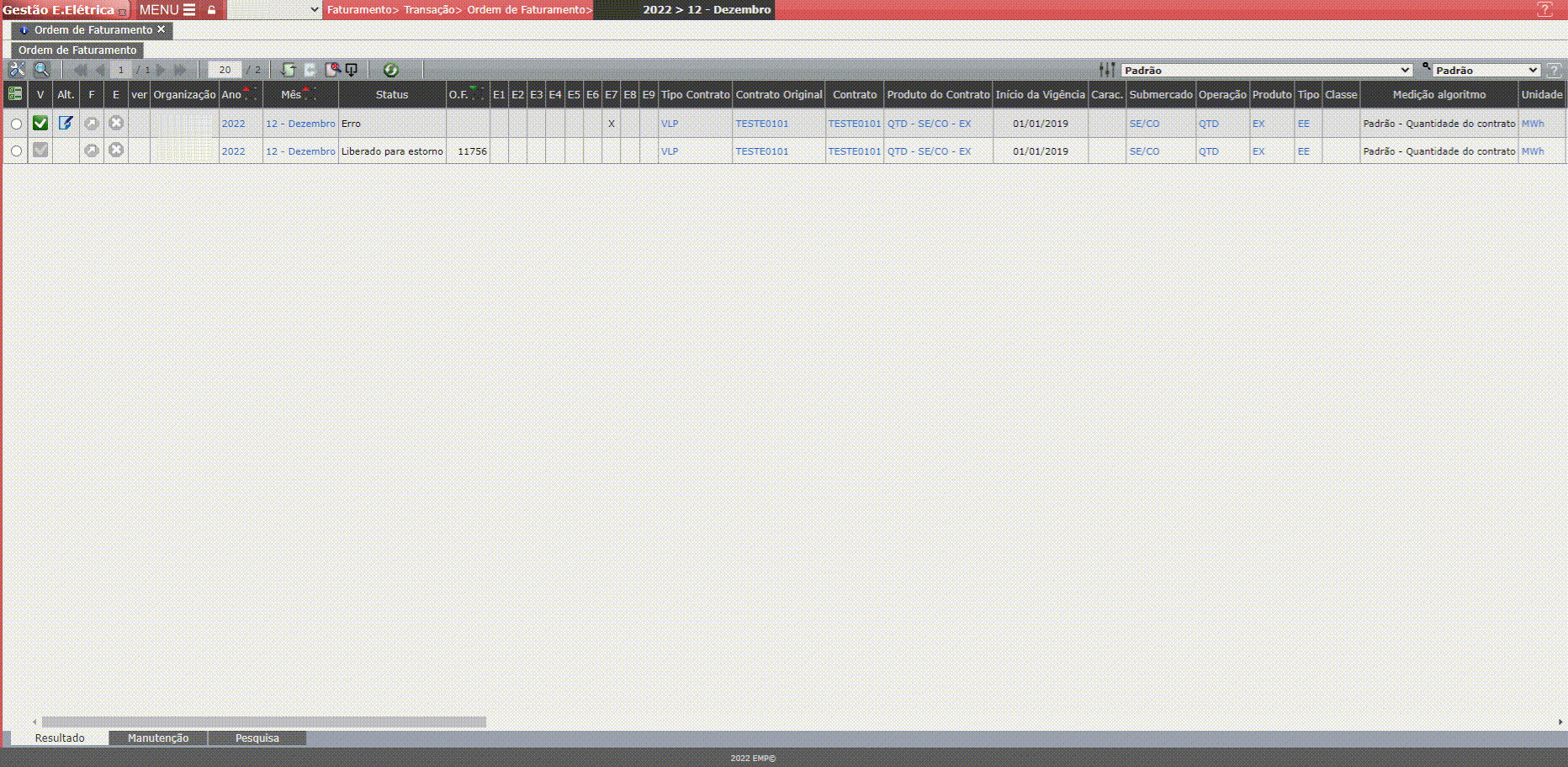
Task: Open the MENU hamburger button
Action: click(167, 10)
